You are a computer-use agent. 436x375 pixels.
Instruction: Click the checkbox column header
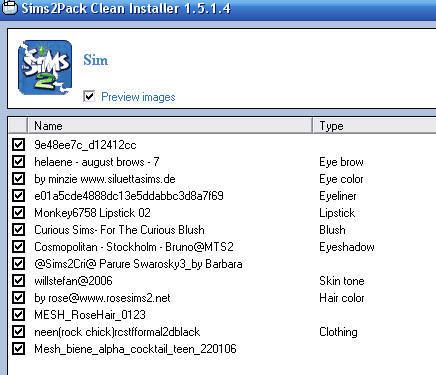click(x=18, y=126)
